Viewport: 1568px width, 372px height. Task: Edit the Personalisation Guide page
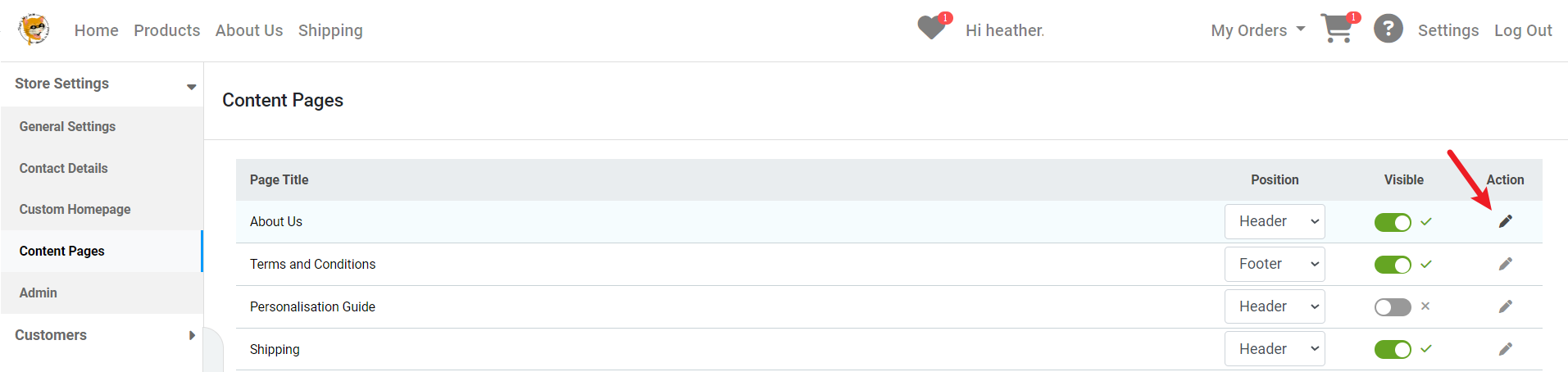click(x=1505, y=306)
